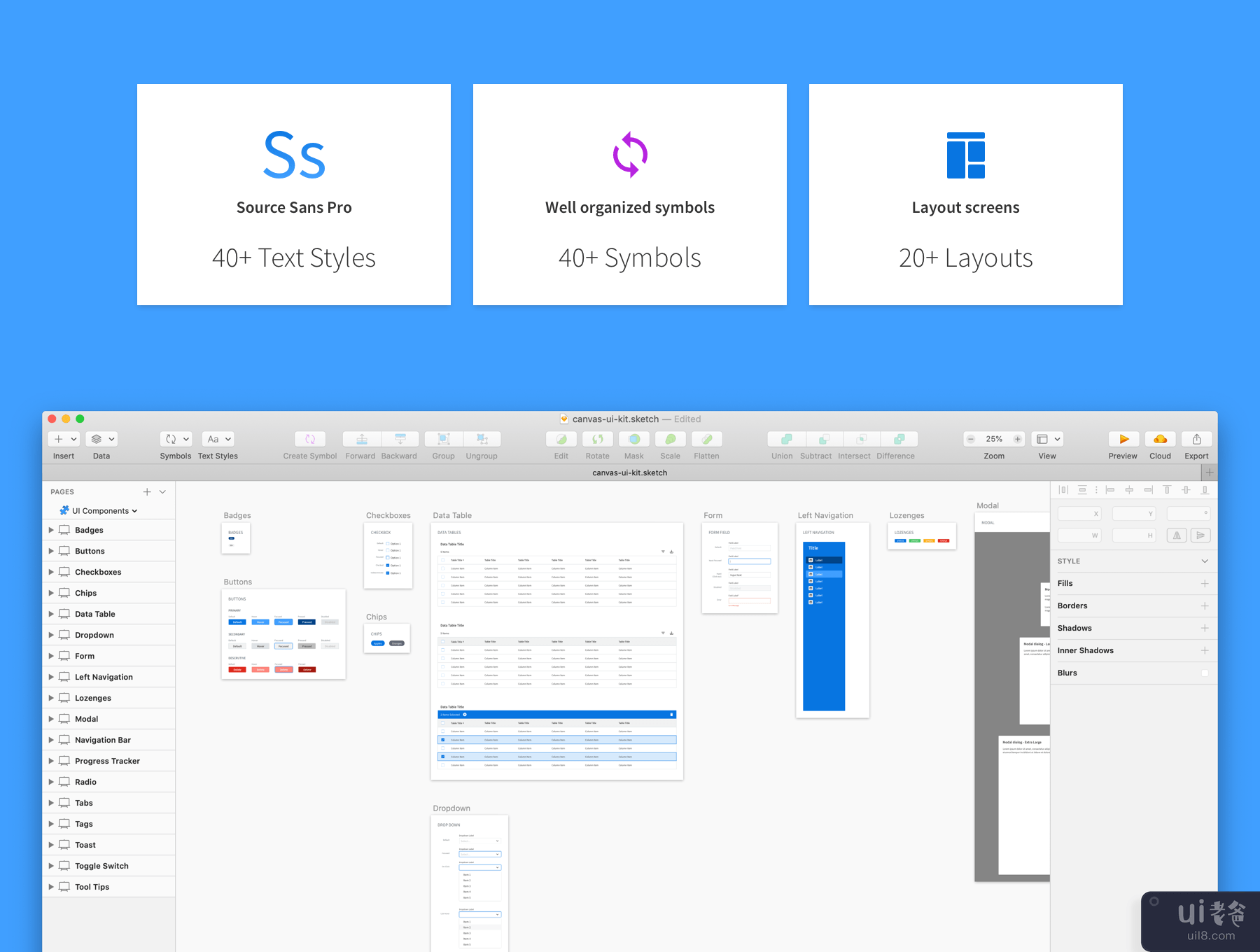
Task: Add a new fill in Fills
Action: click(x=1205, y=583)
